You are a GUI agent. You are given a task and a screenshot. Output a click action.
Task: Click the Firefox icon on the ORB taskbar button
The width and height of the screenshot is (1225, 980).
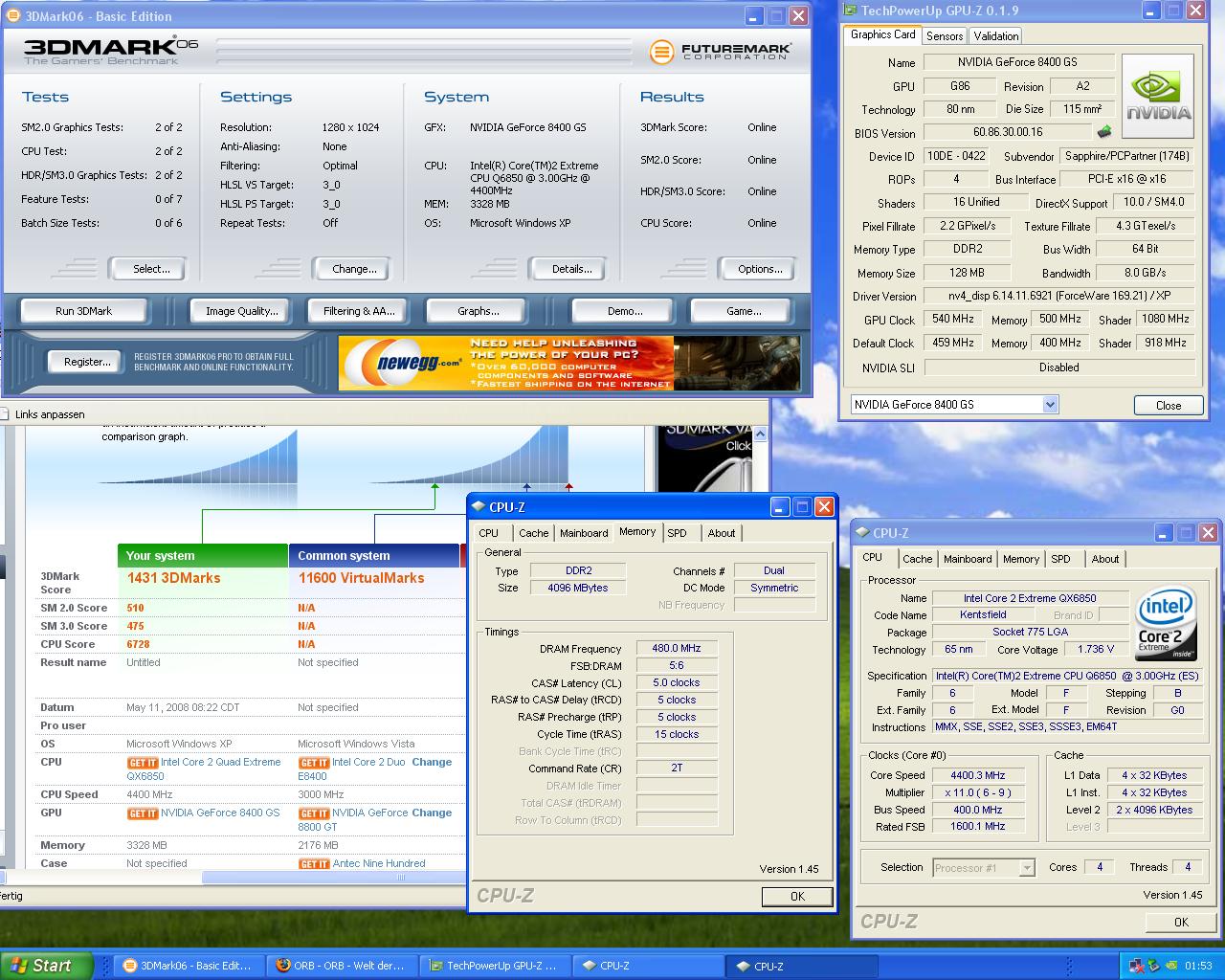pos(282,966)
